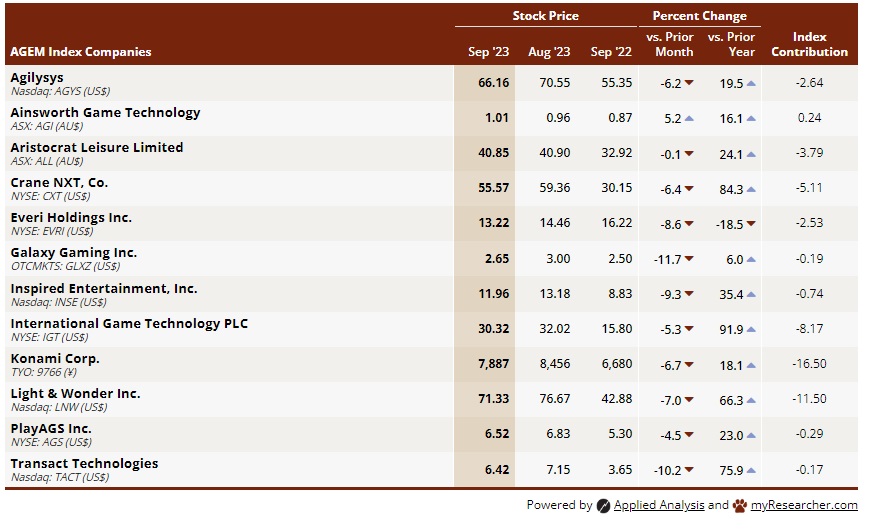
Task: Click the vs. Prior Month header
Action: tap(671, 44)
